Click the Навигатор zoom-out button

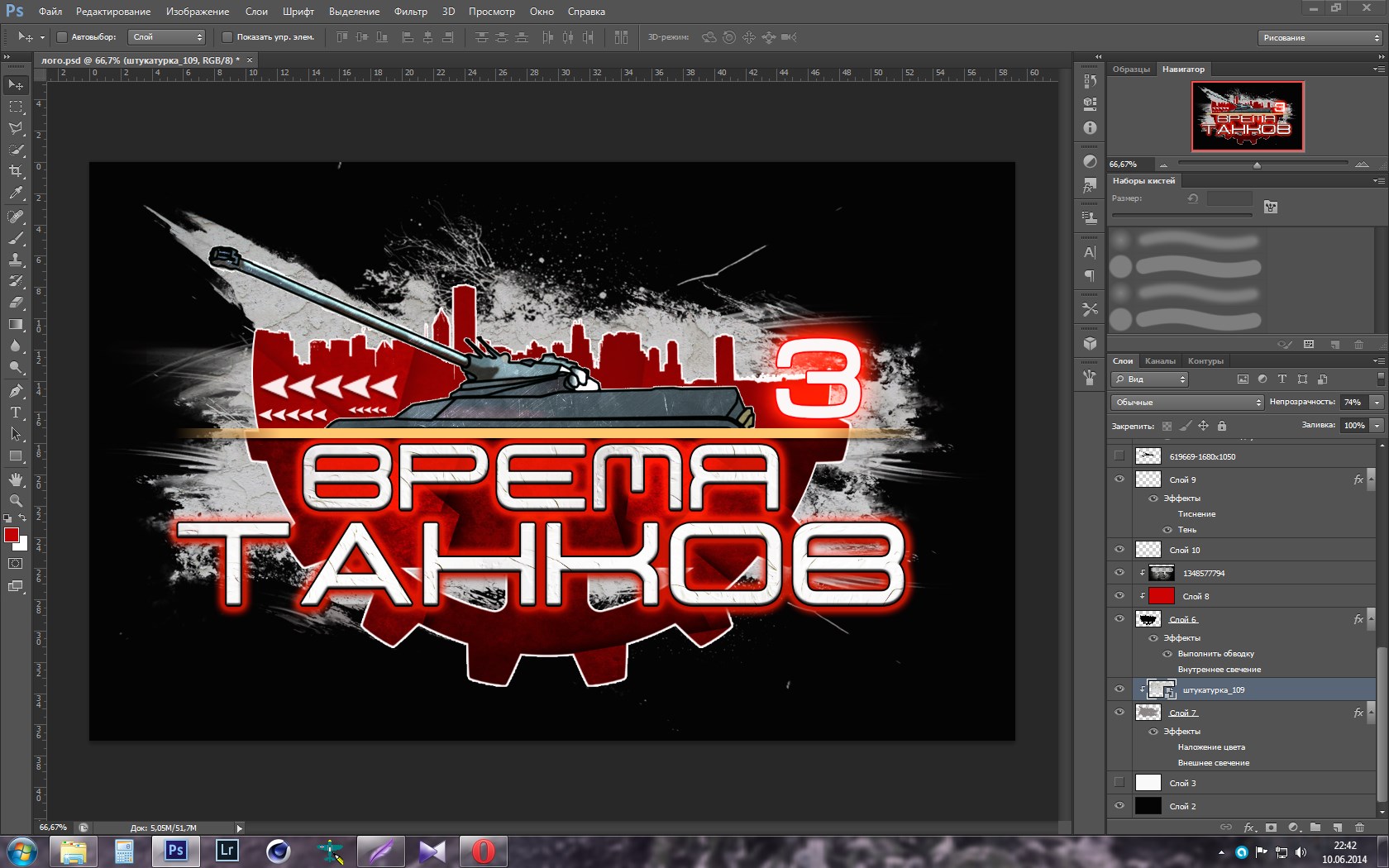pos(1164,165)
